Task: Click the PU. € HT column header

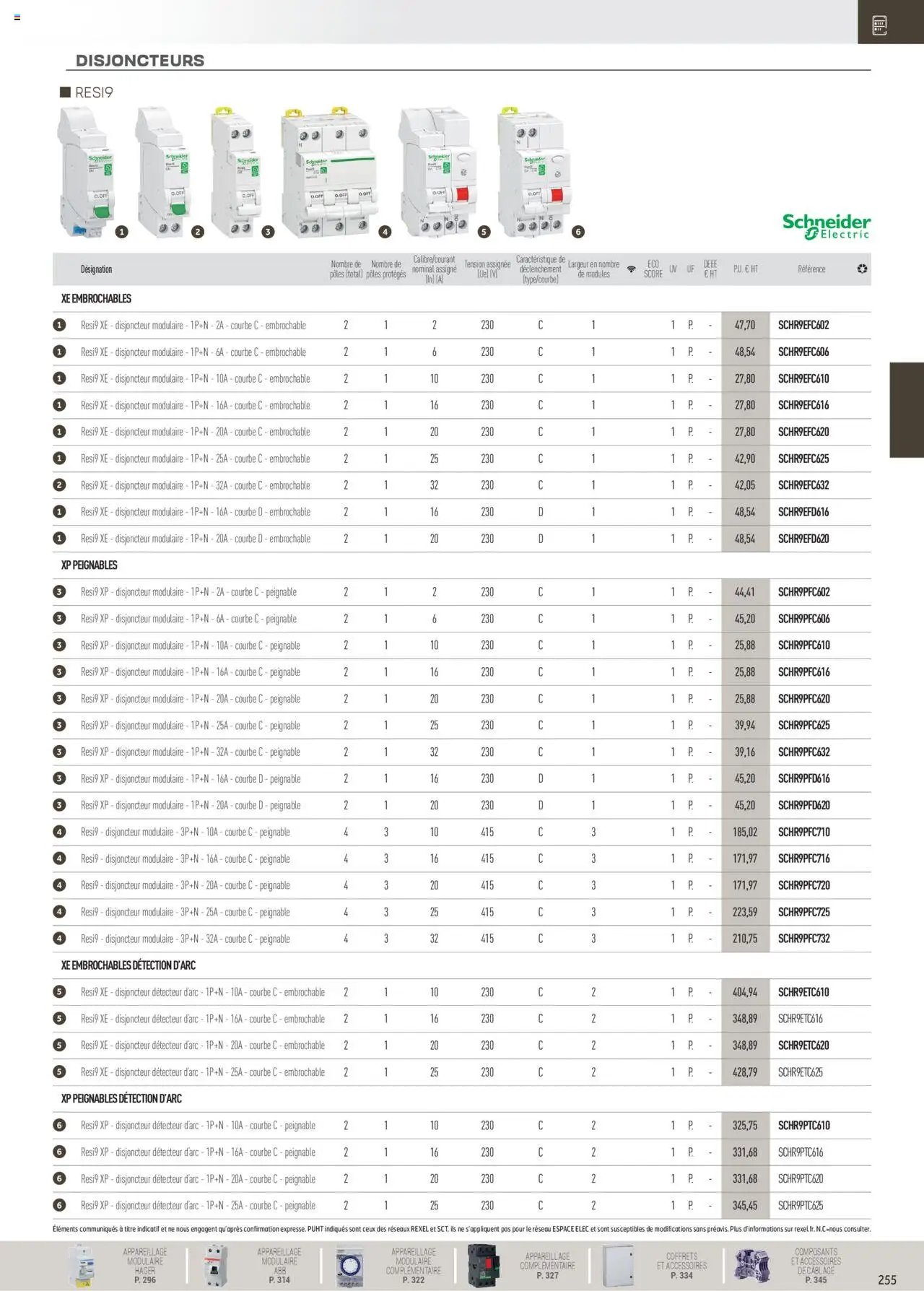Action: point(746,269)
